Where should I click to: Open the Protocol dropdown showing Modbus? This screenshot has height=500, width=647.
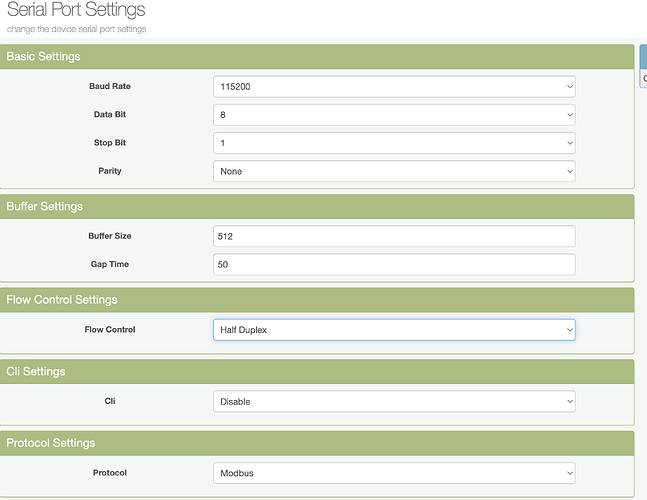pyautogui.click(x=394, y=473)
